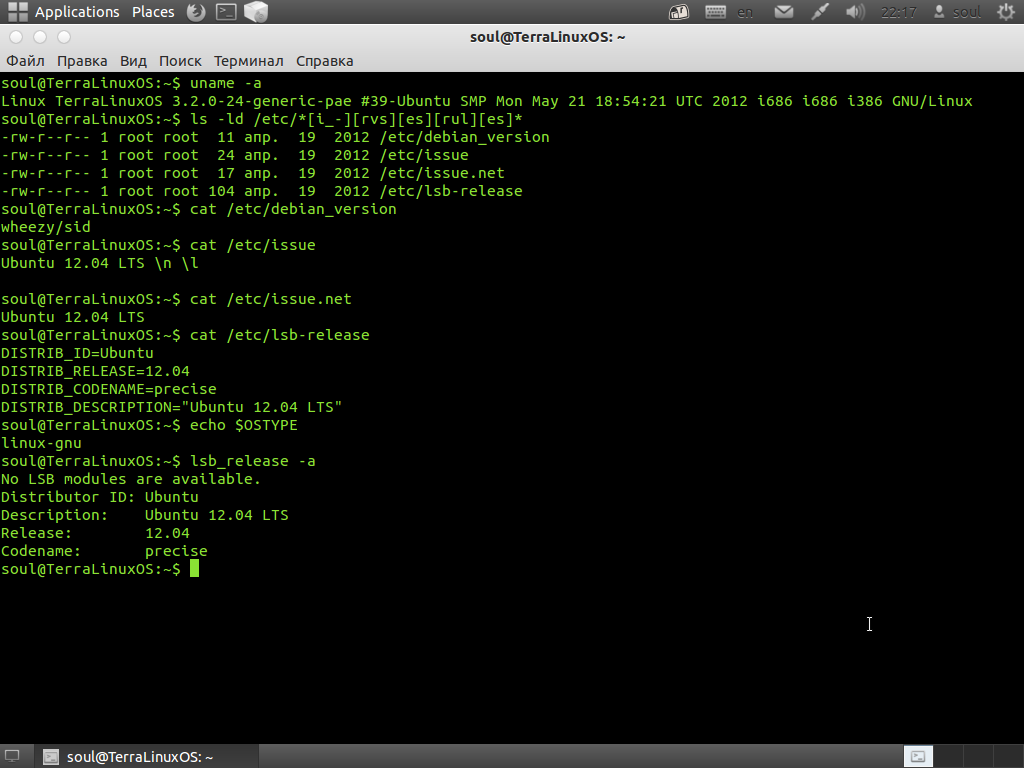Click 'No LSB modules are available.' line
The height and width of the screenshot is (768, 1024).
tap(131, 479)
